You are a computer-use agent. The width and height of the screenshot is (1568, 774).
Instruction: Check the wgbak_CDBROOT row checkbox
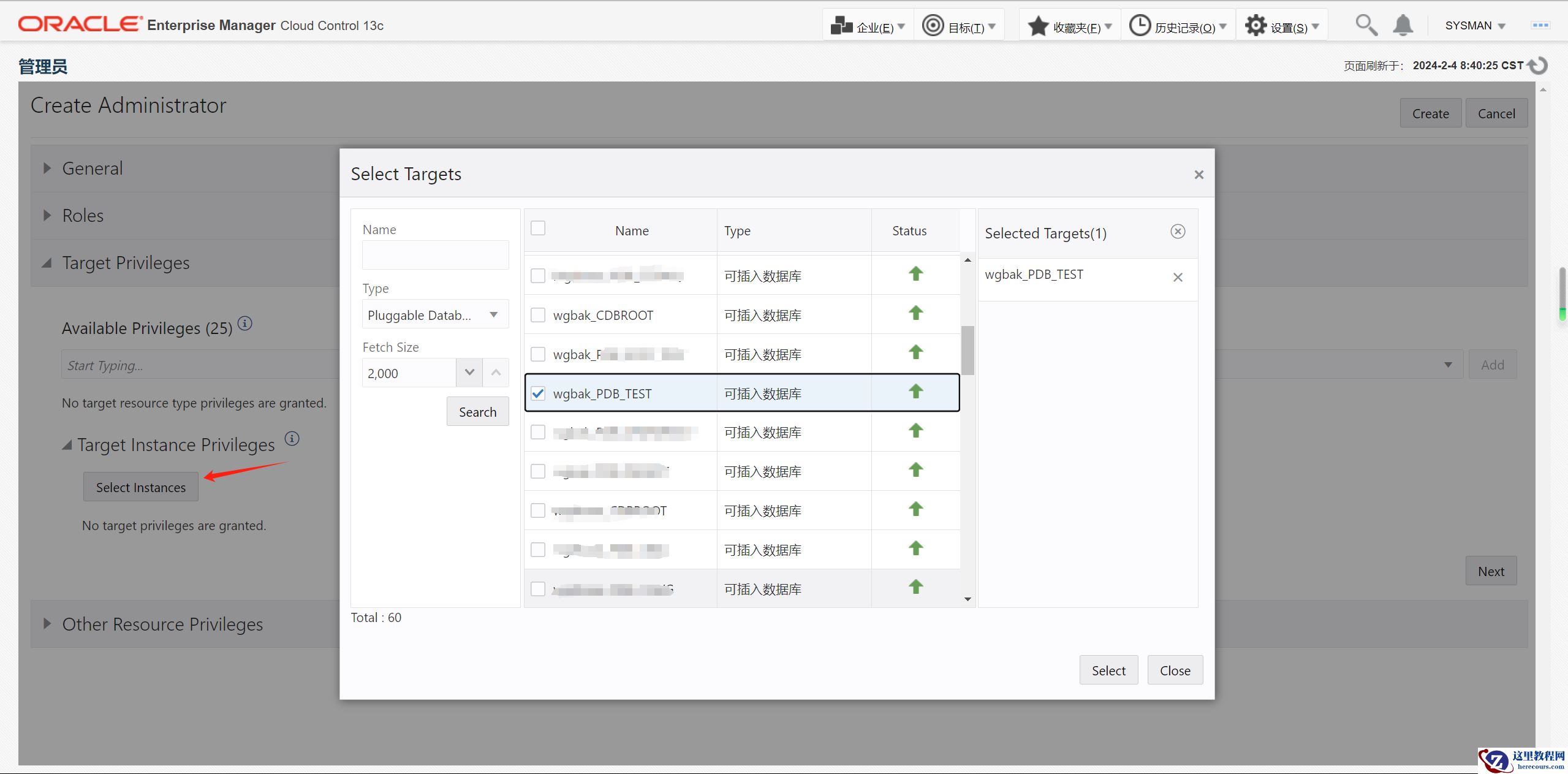pos(538,315)
